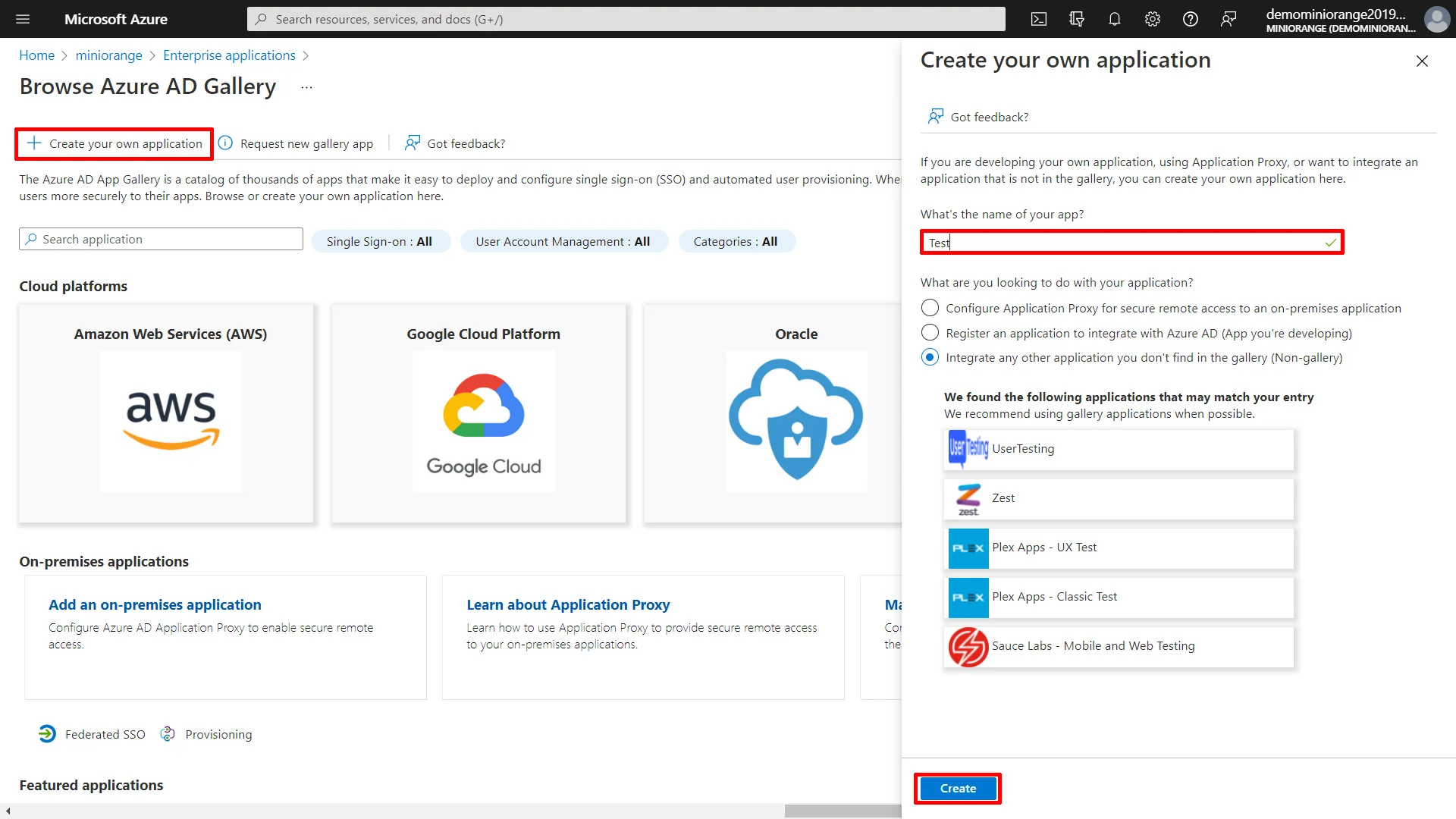Screen dimensions: 1456x819
Task: Select 'Register an application to integrate' radio button
Action: point(928,332)
